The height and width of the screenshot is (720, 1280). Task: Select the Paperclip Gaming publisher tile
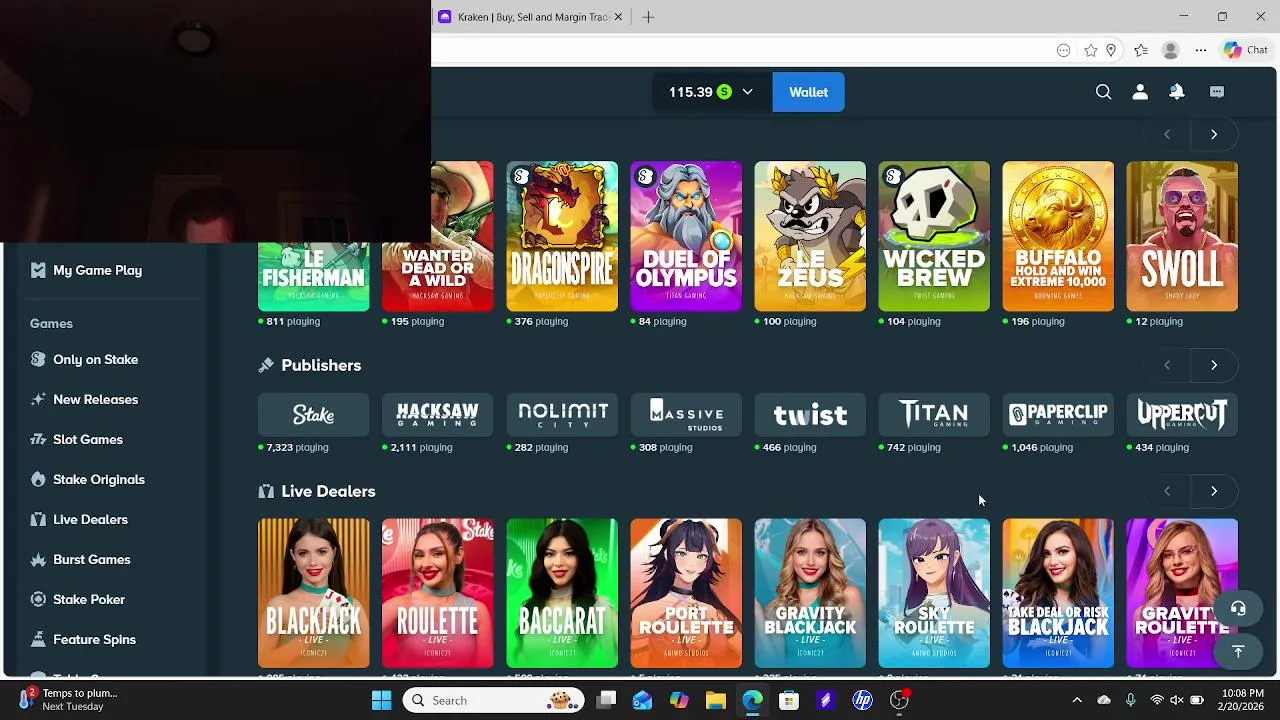1058,414
